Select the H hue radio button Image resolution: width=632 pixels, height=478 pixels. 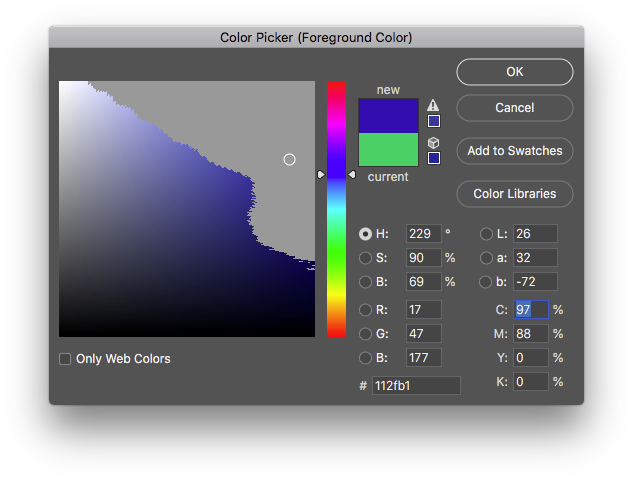[366, 234]
